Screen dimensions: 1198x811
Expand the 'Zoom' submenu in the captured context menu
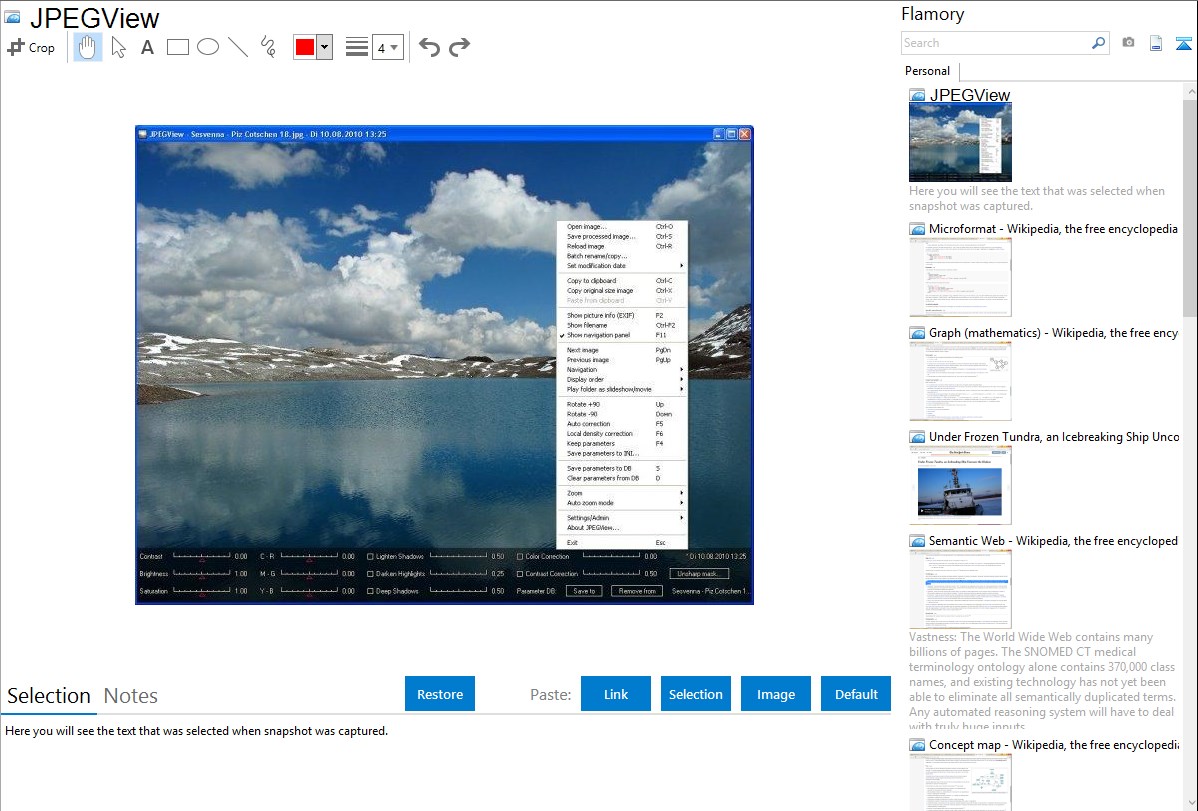tap(622, 493)
